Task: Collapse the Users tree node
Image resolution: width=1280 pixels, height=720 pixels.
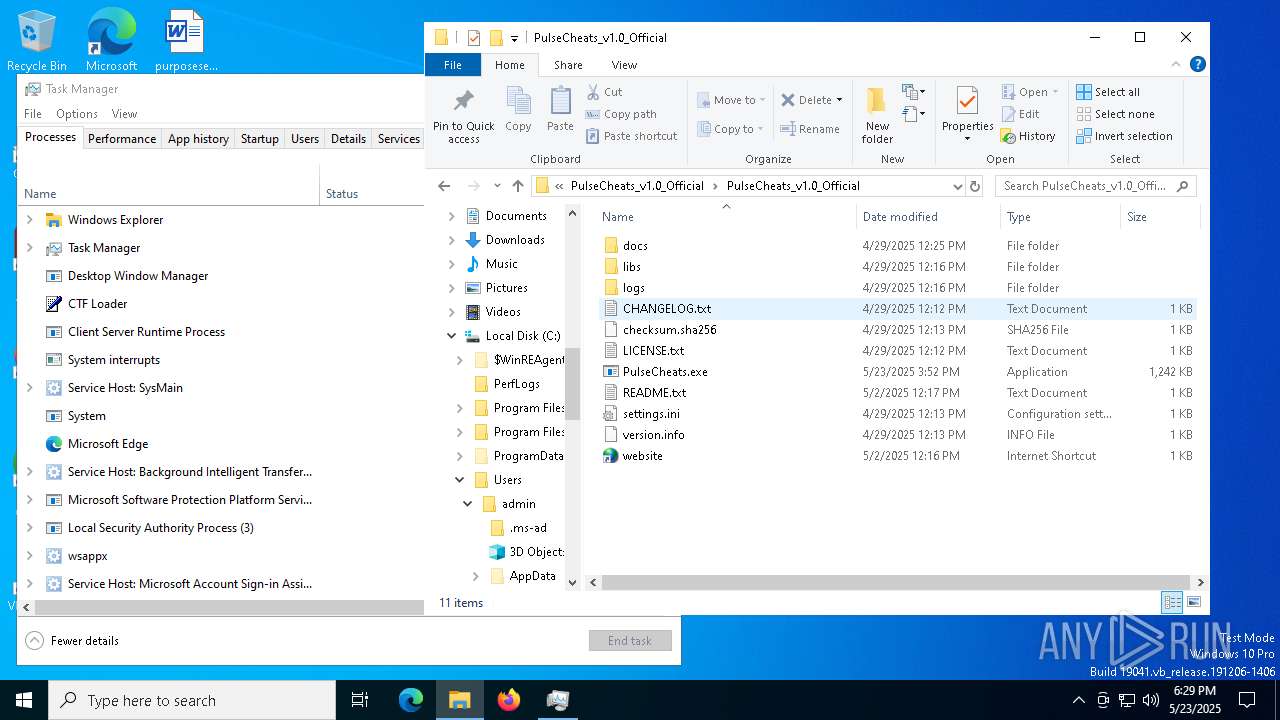Action: 460,480
